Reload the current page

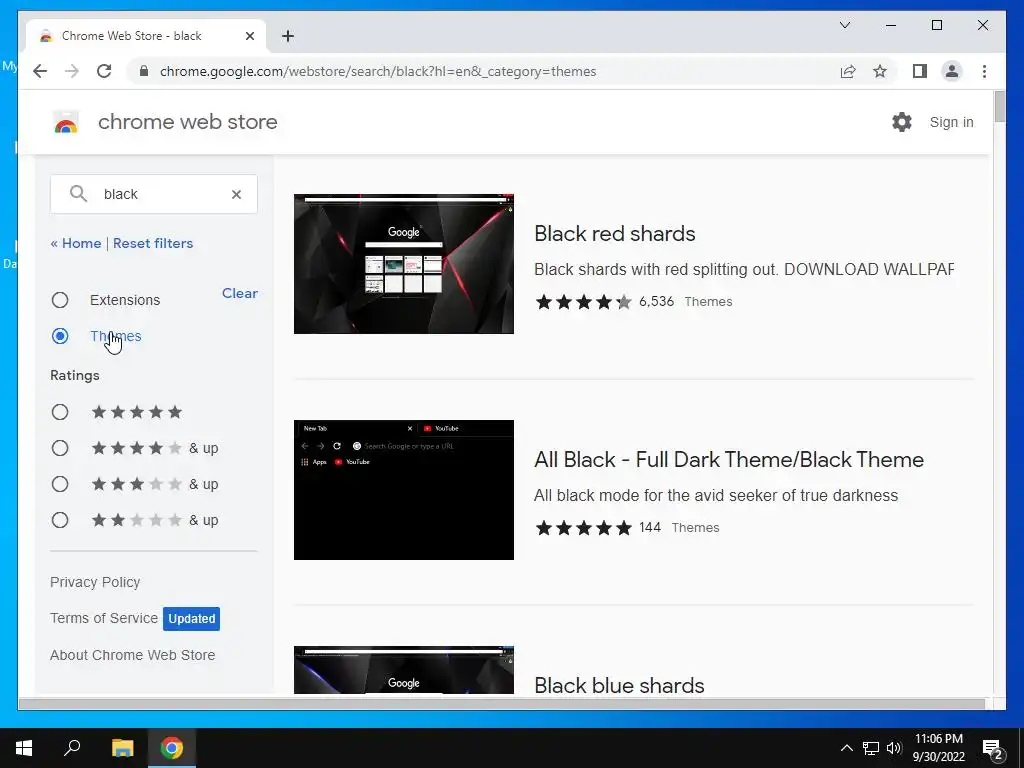104,71
